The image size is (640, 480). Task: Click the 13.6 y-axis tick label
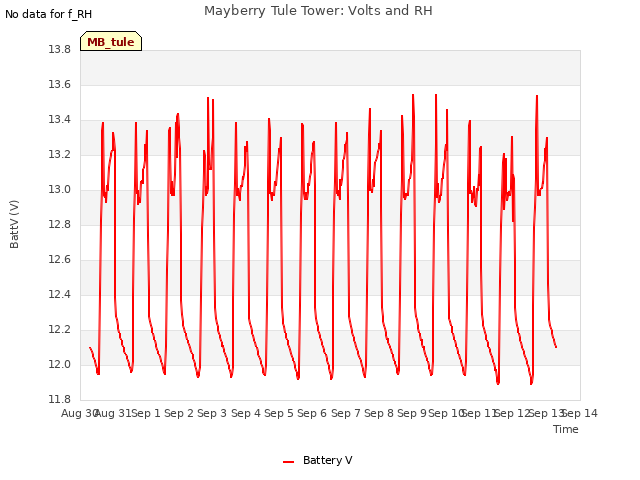[60, 84]
